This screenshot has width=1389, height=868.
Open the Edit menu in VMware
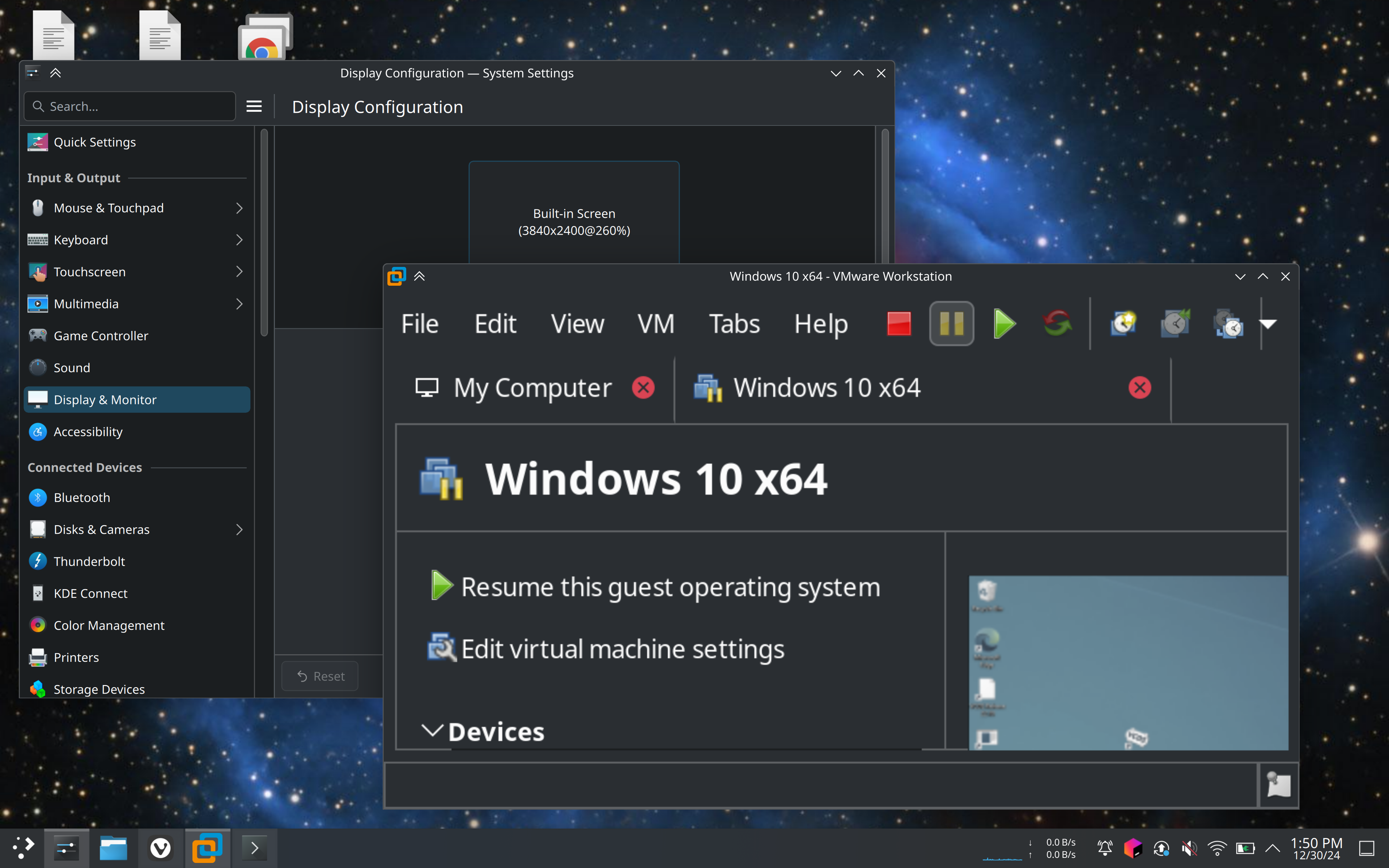495,324
